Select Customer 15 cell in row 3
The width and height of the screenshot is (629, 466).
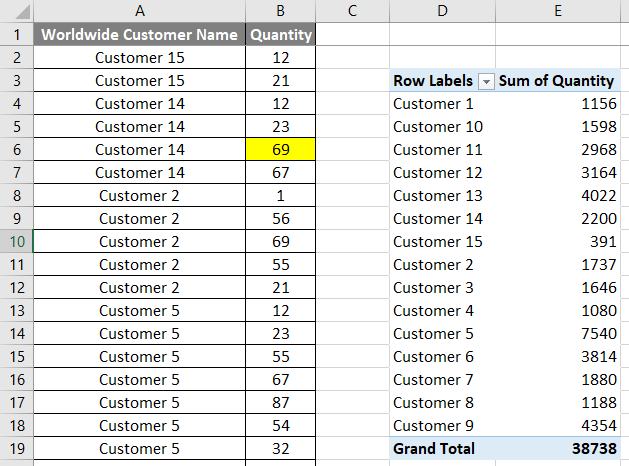140,81
